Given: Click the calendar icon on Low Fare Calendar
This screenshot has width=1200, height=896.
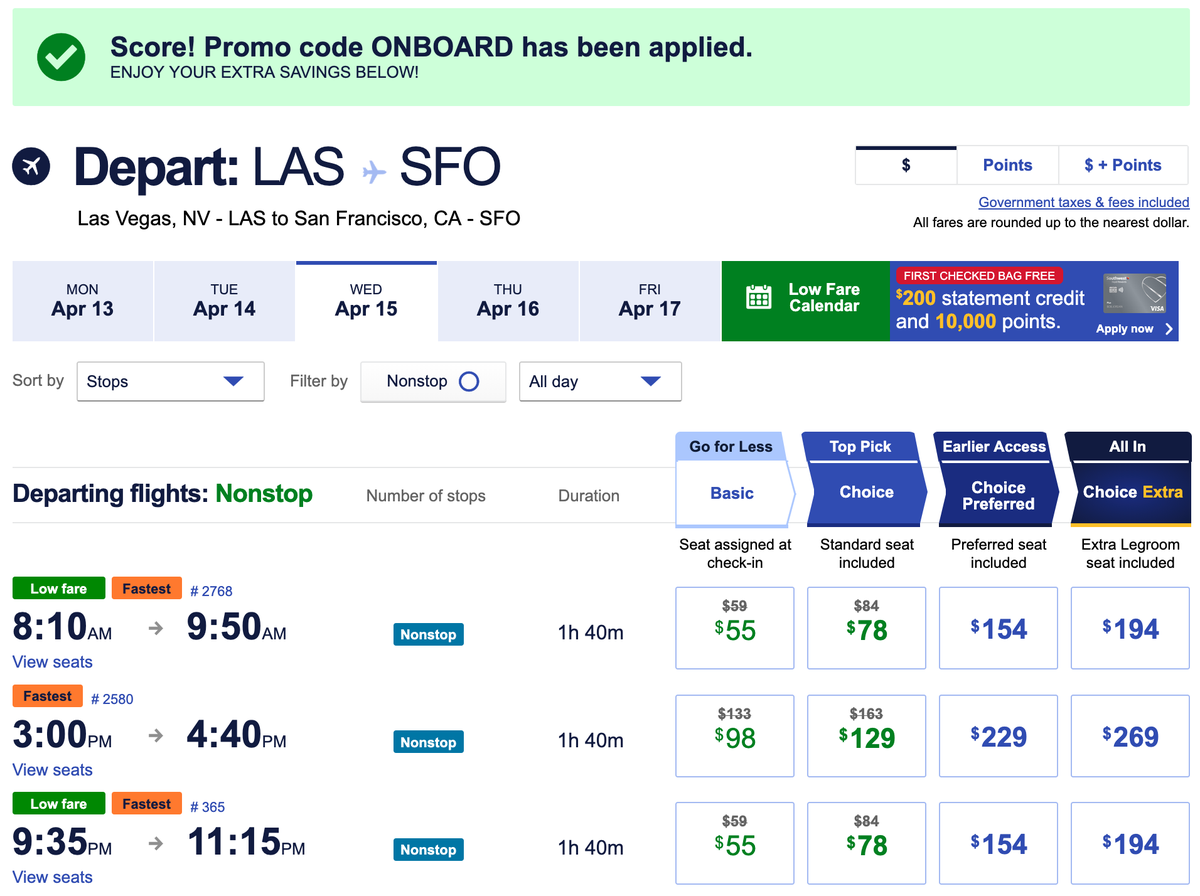Looking at the screenshot, I should tap(759, 301).
